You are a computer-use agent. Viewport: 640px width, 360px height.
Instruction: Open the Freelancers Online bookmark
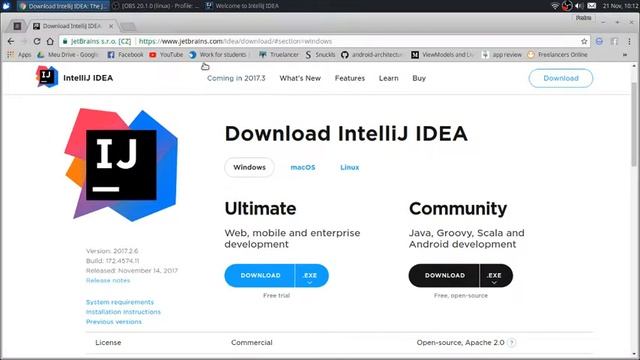558,55
